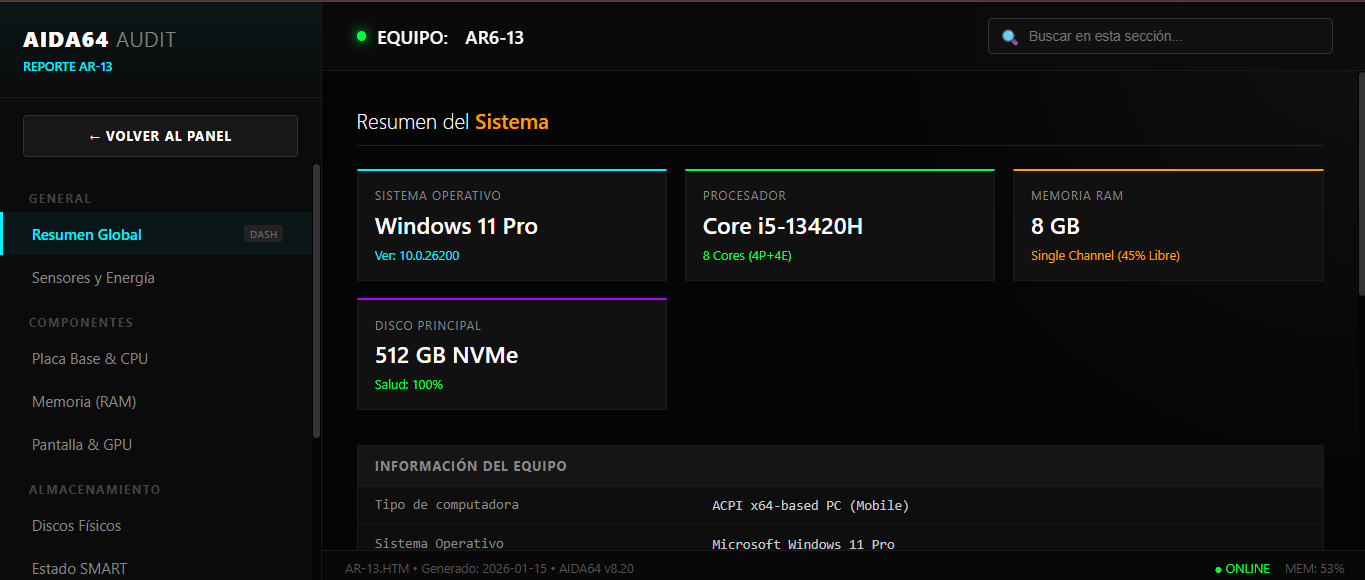Open the REPORTE AR-13 link

point(67,67)
